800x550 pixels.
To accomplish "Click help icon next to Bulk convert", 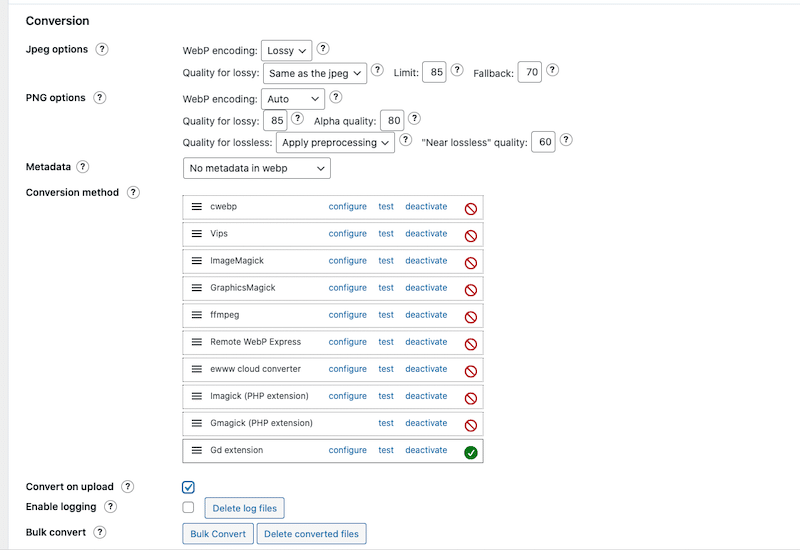I will pos(100,532).
